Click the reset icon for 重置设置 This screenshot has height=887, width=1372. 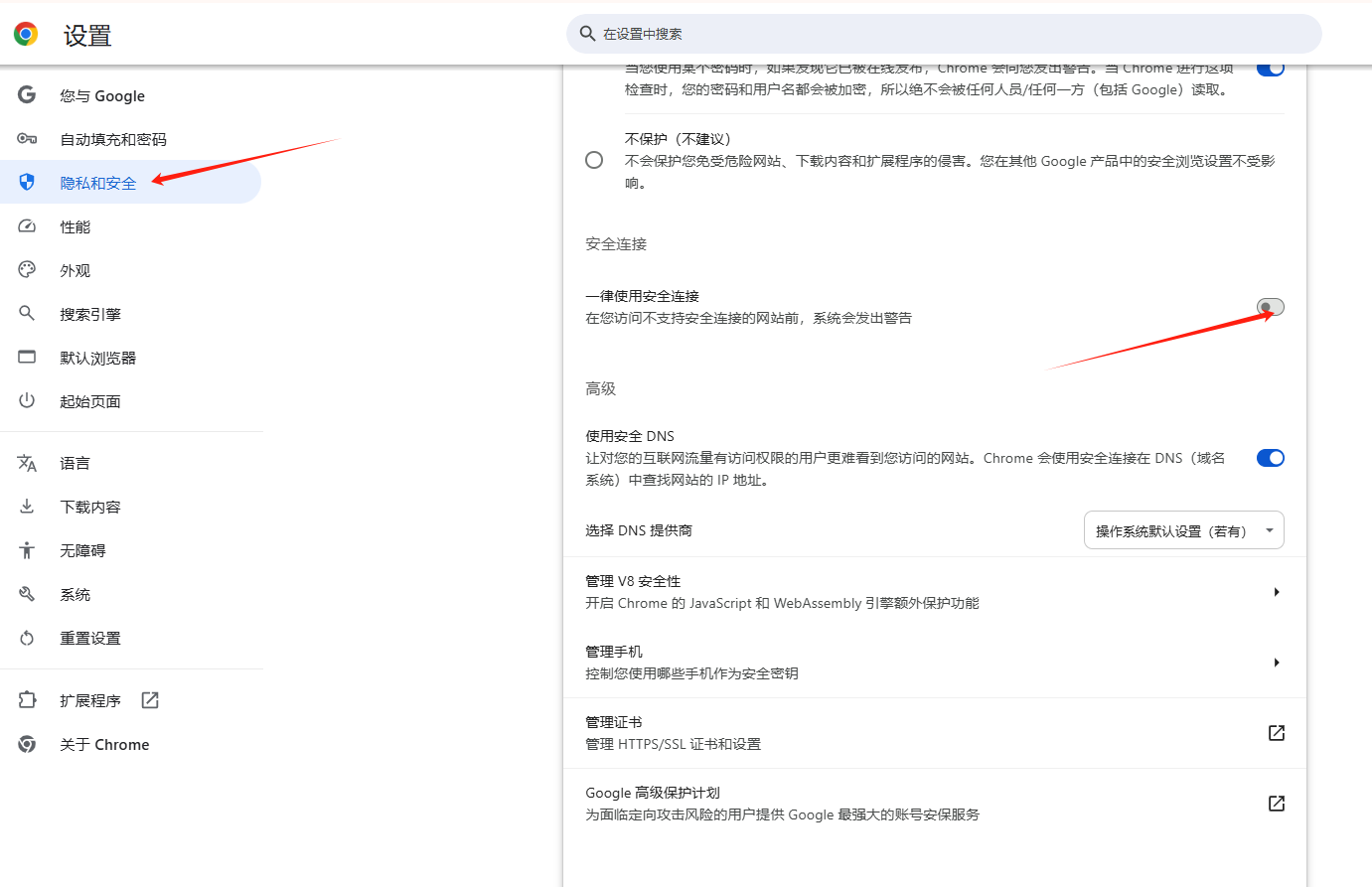(27, 638)
